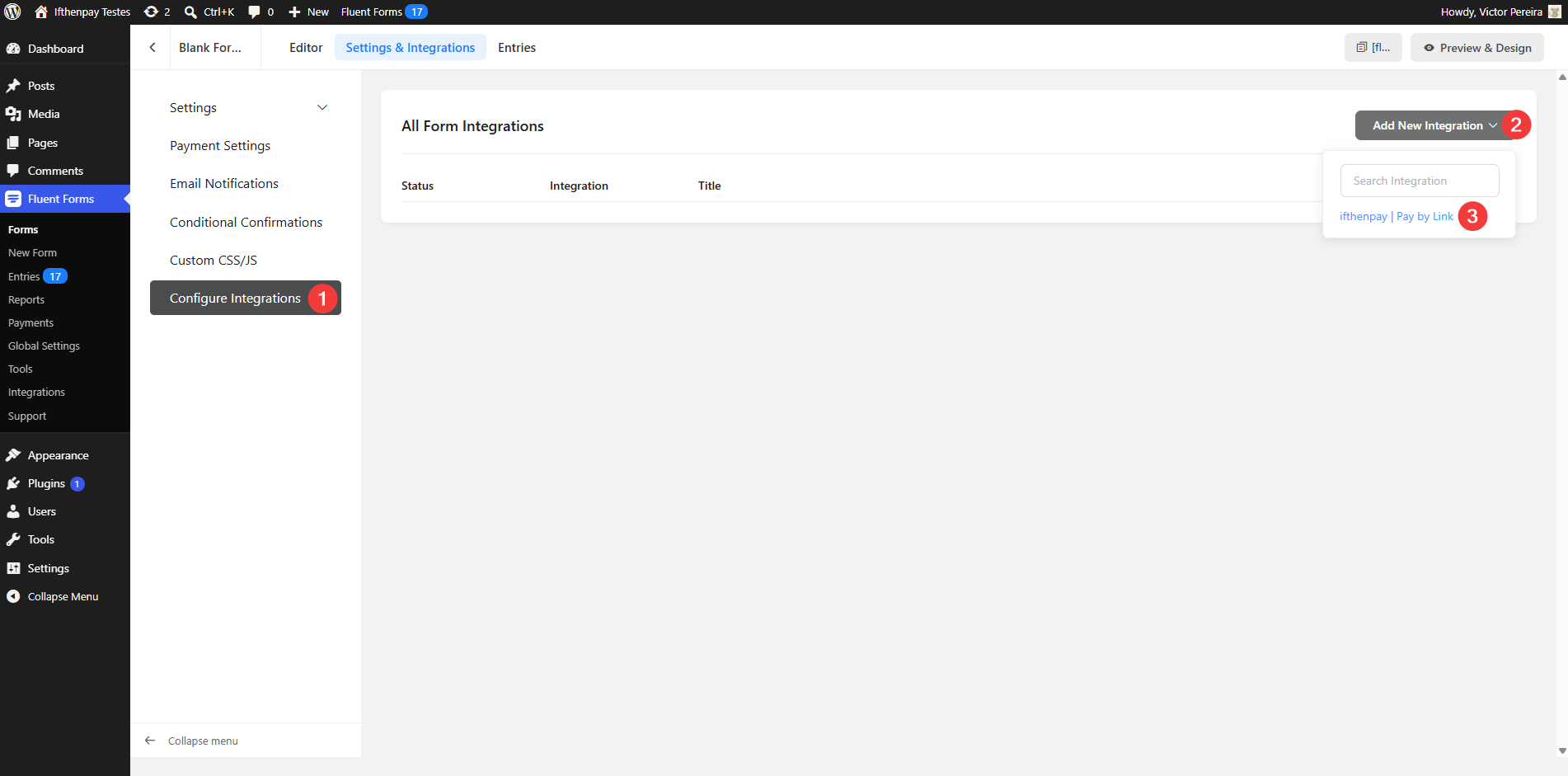Click the scrollbar up arrow
The image size is (1568, 776).
1562,77
